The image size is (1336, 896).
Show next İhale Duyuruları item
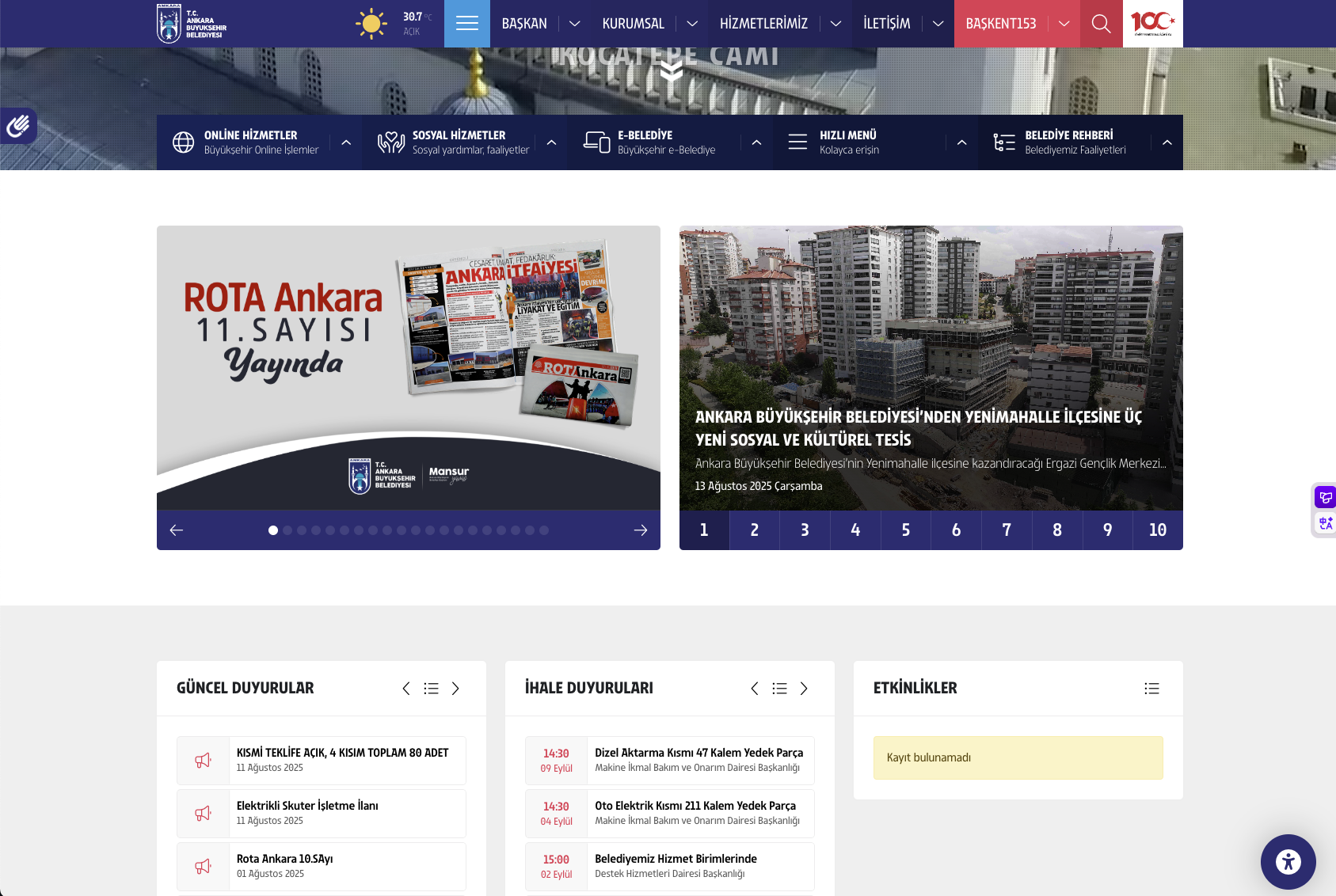click(804, 689)
